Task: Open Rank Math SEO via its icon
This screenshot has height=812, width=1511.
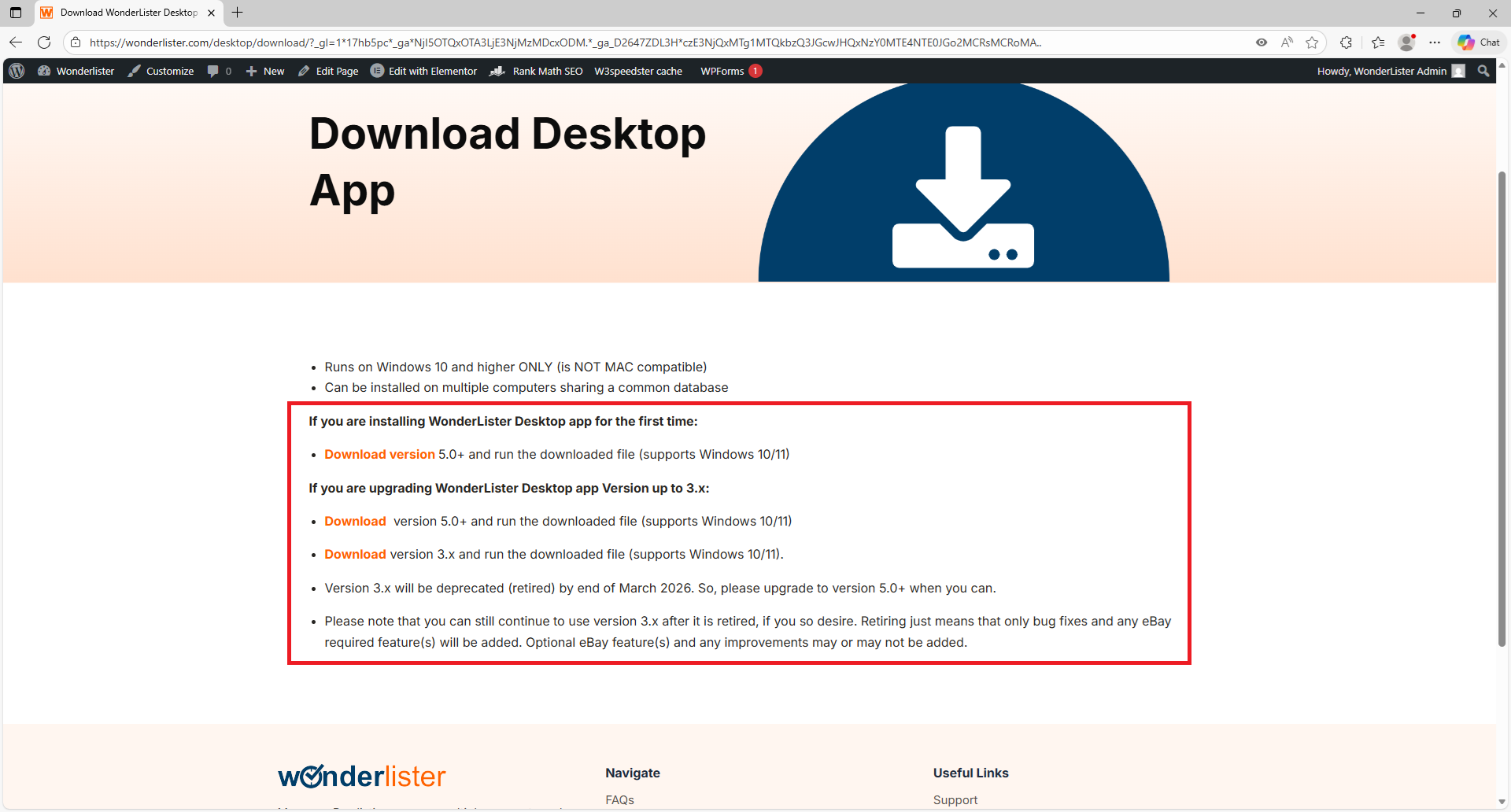Action: point(497,71)
